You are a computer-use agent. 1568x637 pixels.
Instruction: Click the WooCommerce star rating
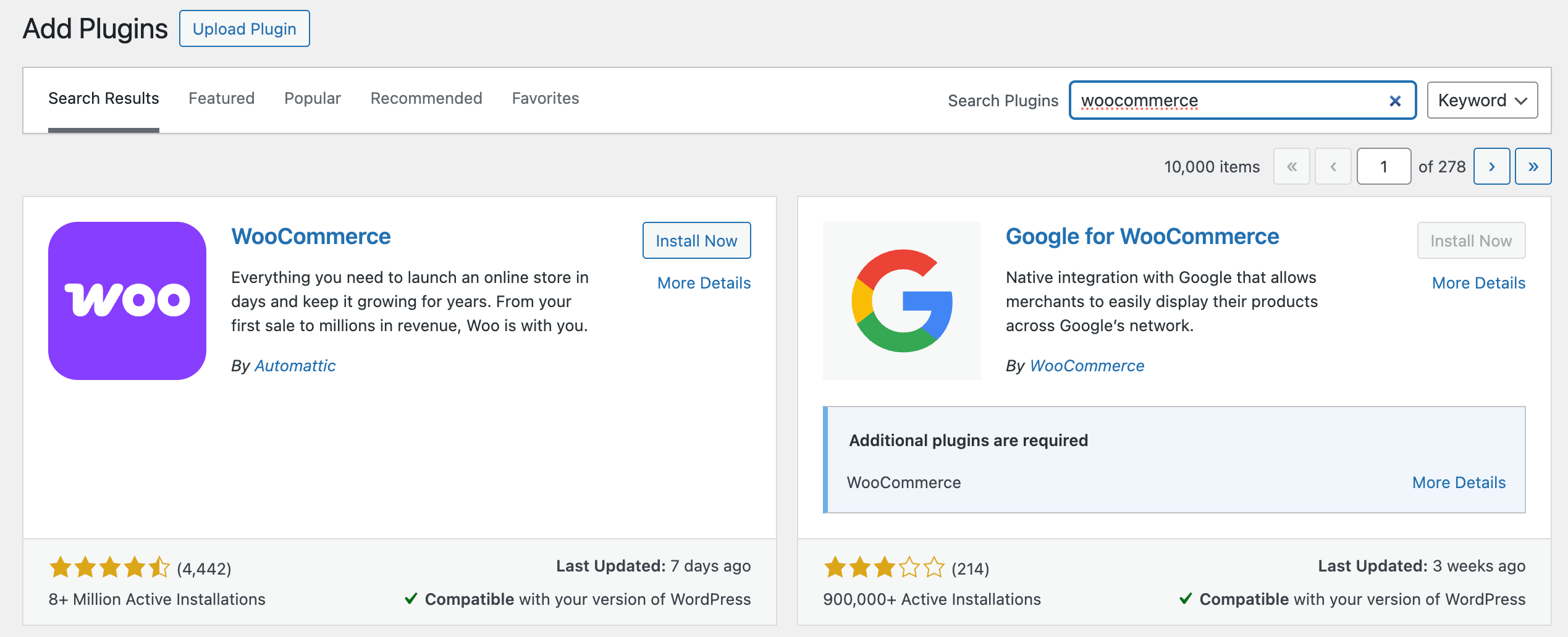click(x=109, y=567)
